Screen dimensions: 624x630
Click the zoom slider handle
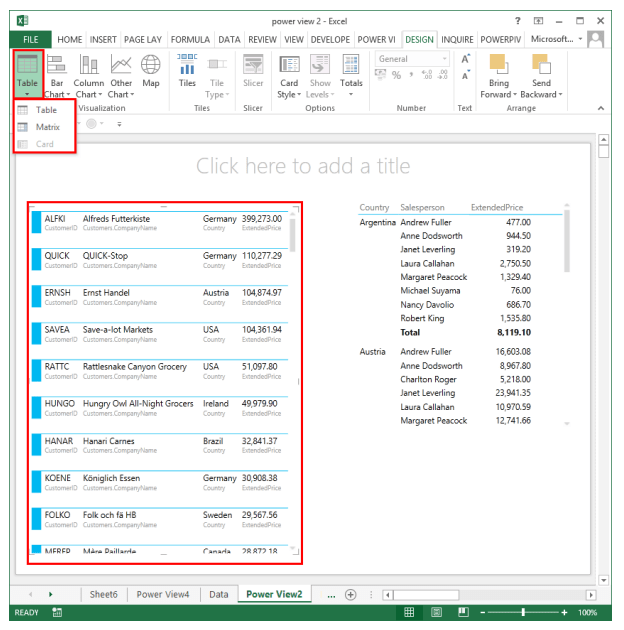[x=523, y=612]
